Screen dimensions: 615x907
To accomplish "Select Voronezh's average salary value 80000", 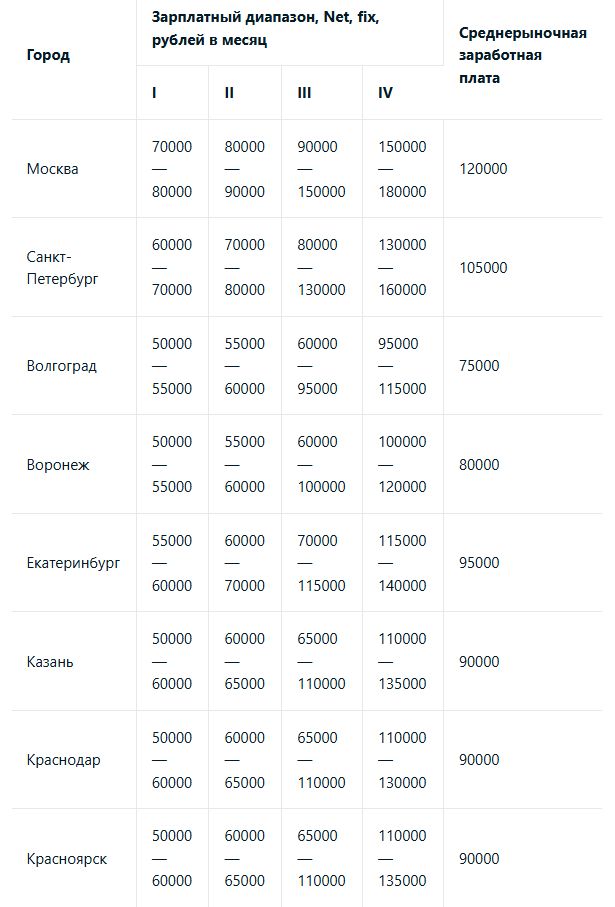I will (479, 465).
